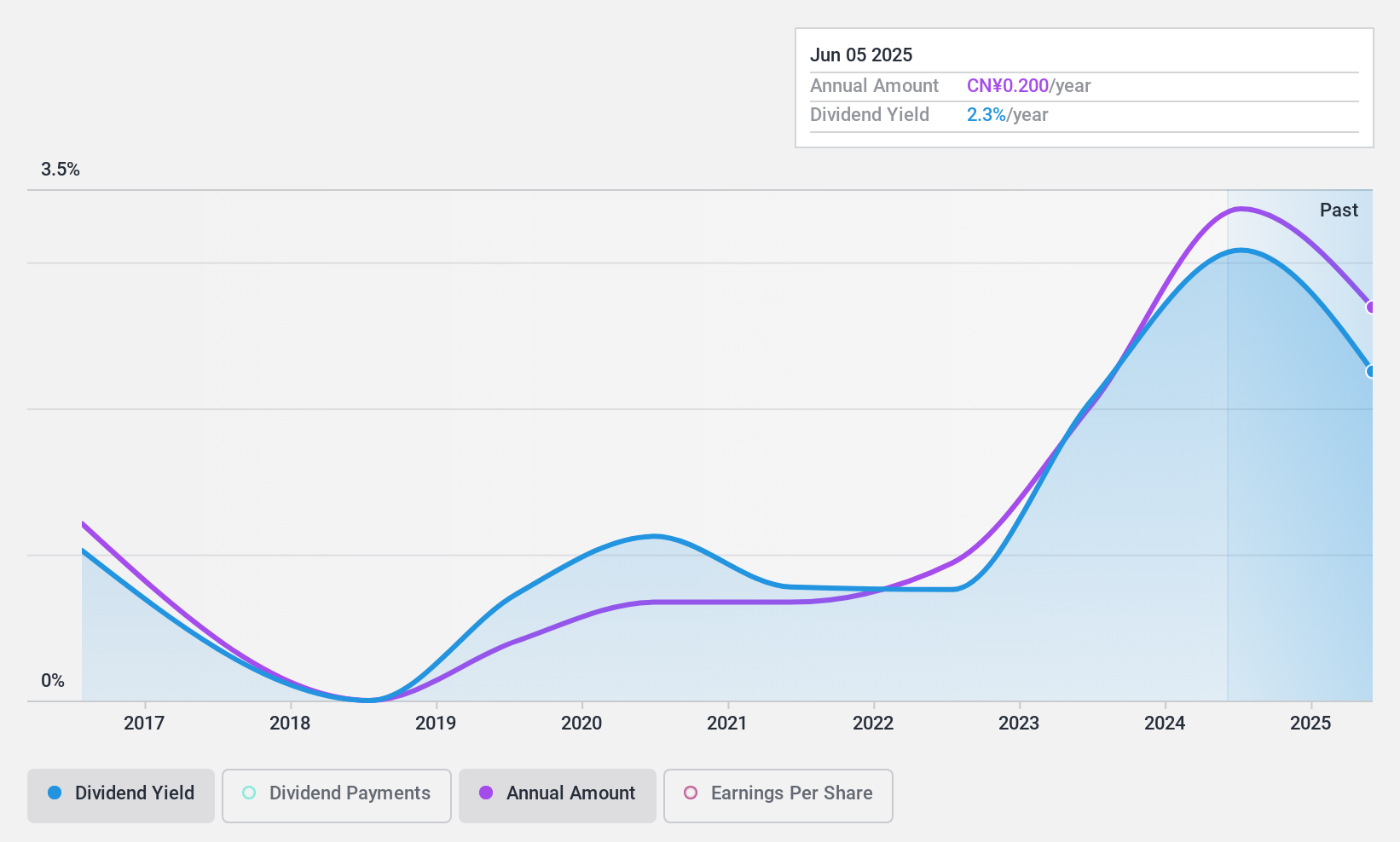The width and height of the screenshot is (1400, 842).
Task: Click the Annual Amount tooltip row label
Action: click(874, 85)
